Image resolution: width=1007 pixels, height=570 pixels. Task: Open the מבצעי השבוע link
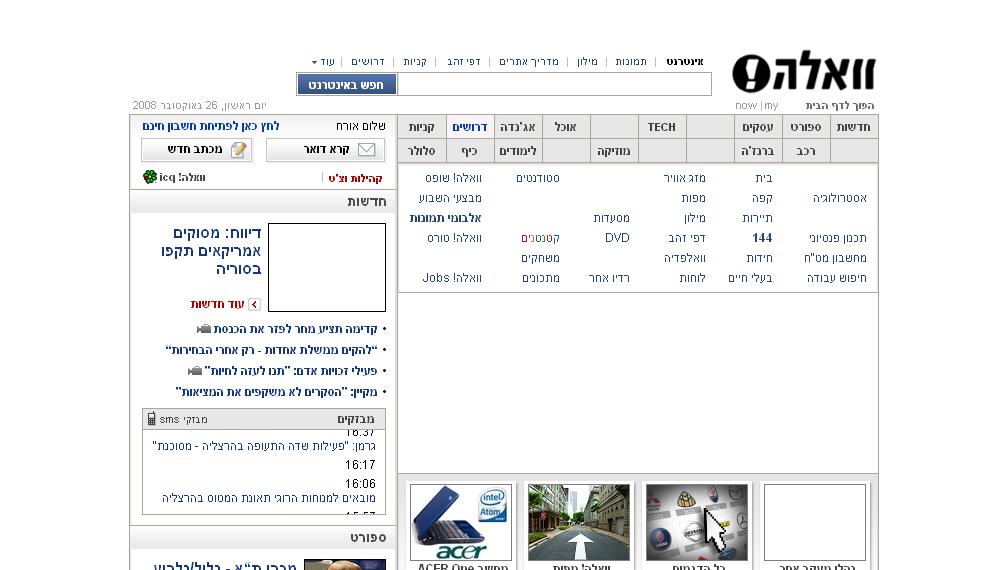450,198
